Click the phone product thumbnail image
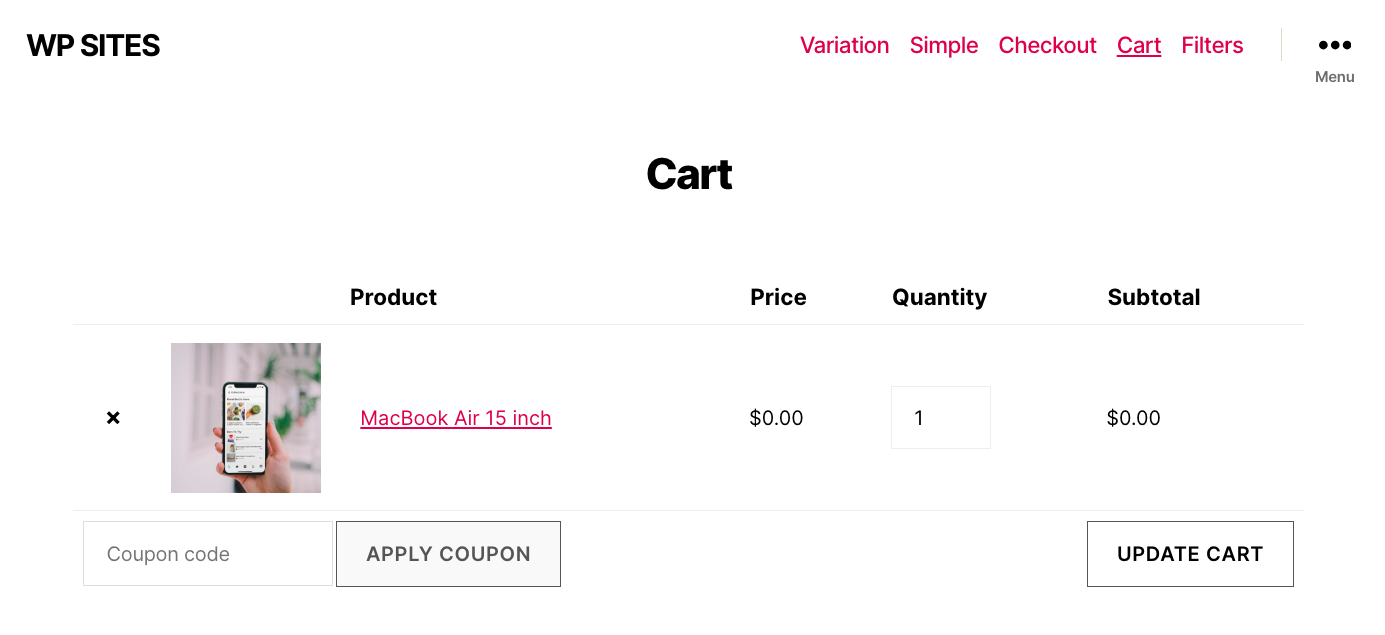This screenshot has width=1385, height=635. [246, 418]
